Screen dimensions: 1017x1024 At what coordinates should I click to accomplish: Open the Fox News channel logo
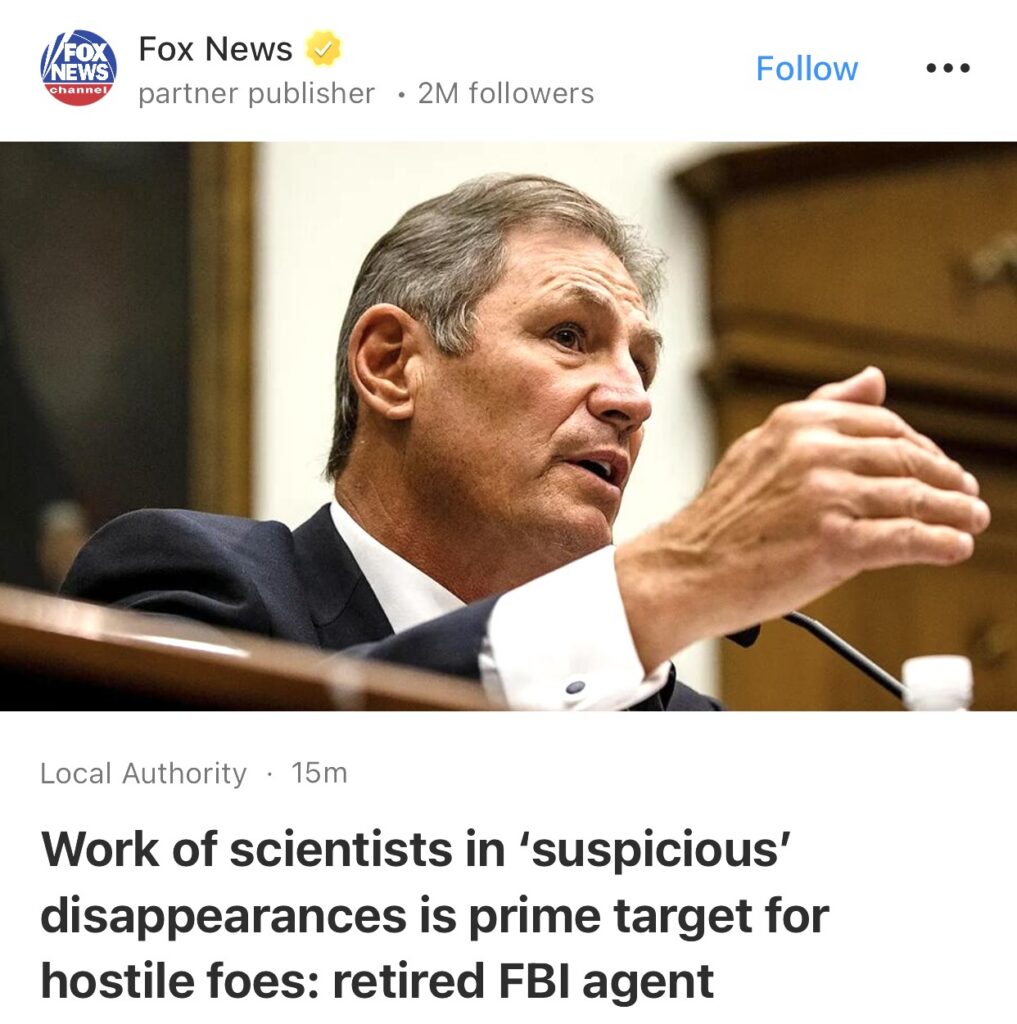coord(78,67)
